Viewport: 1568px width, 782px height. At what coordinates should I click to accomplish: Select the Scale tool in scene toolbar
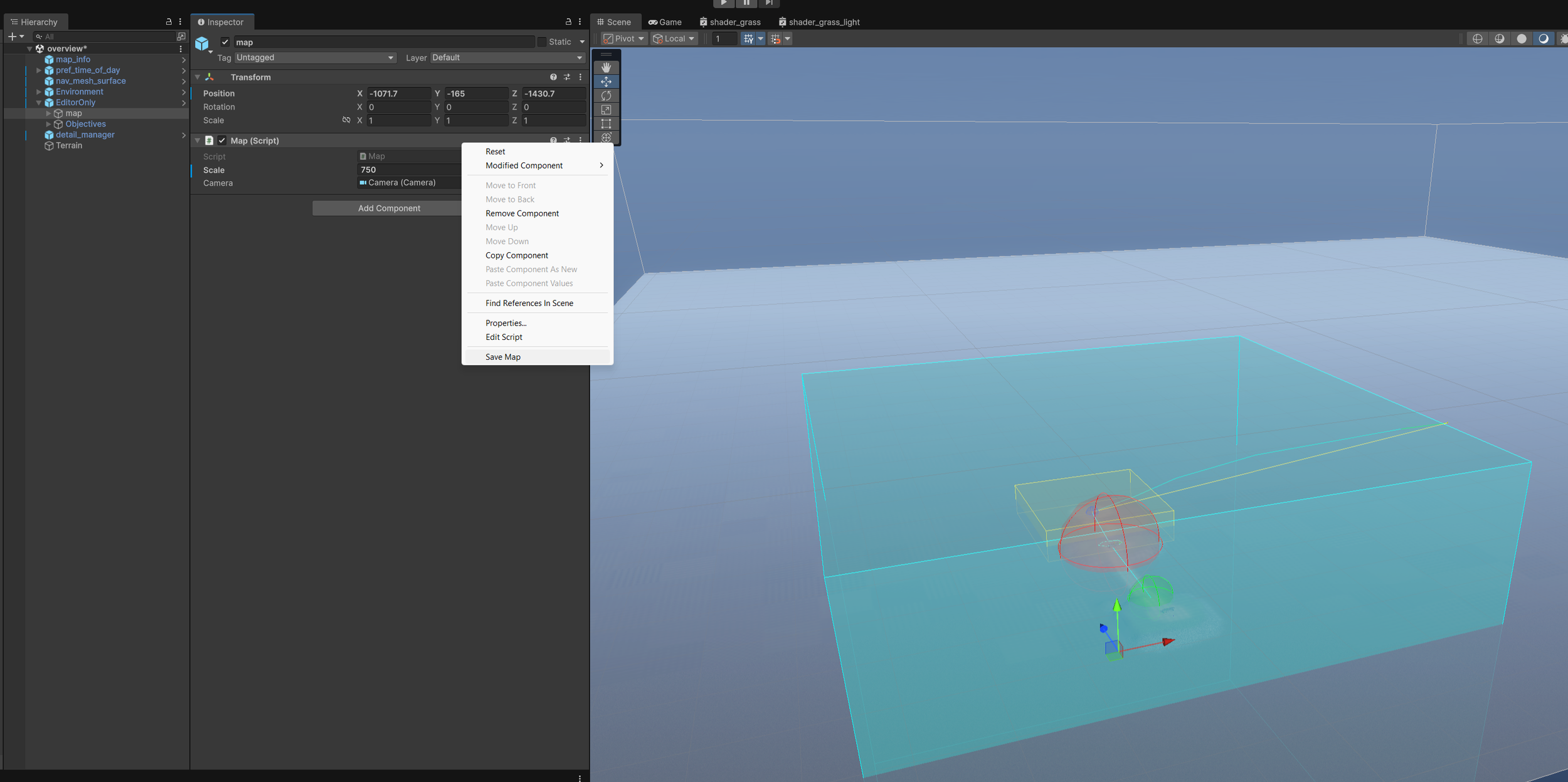(x=606, y=110)
